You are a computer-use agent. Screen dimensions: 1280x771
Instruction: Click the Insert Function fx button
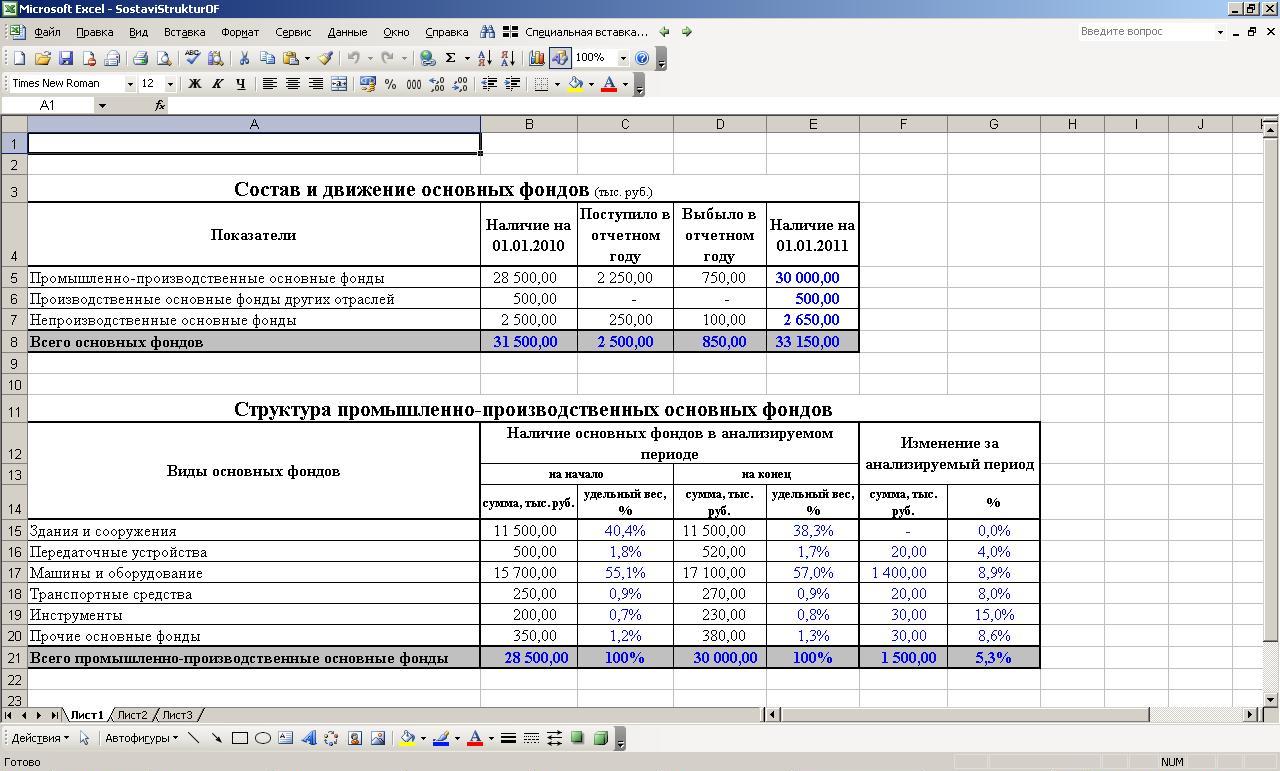pyautogui.click(x=160, y=105)
